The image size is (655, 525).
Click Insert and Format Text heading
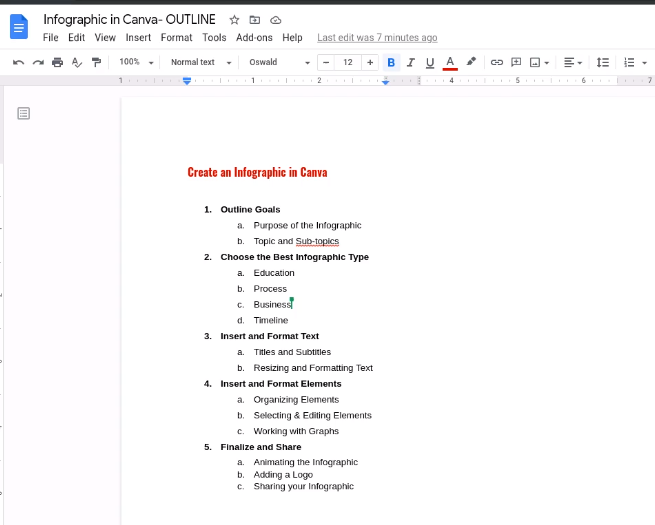point(269,336)
